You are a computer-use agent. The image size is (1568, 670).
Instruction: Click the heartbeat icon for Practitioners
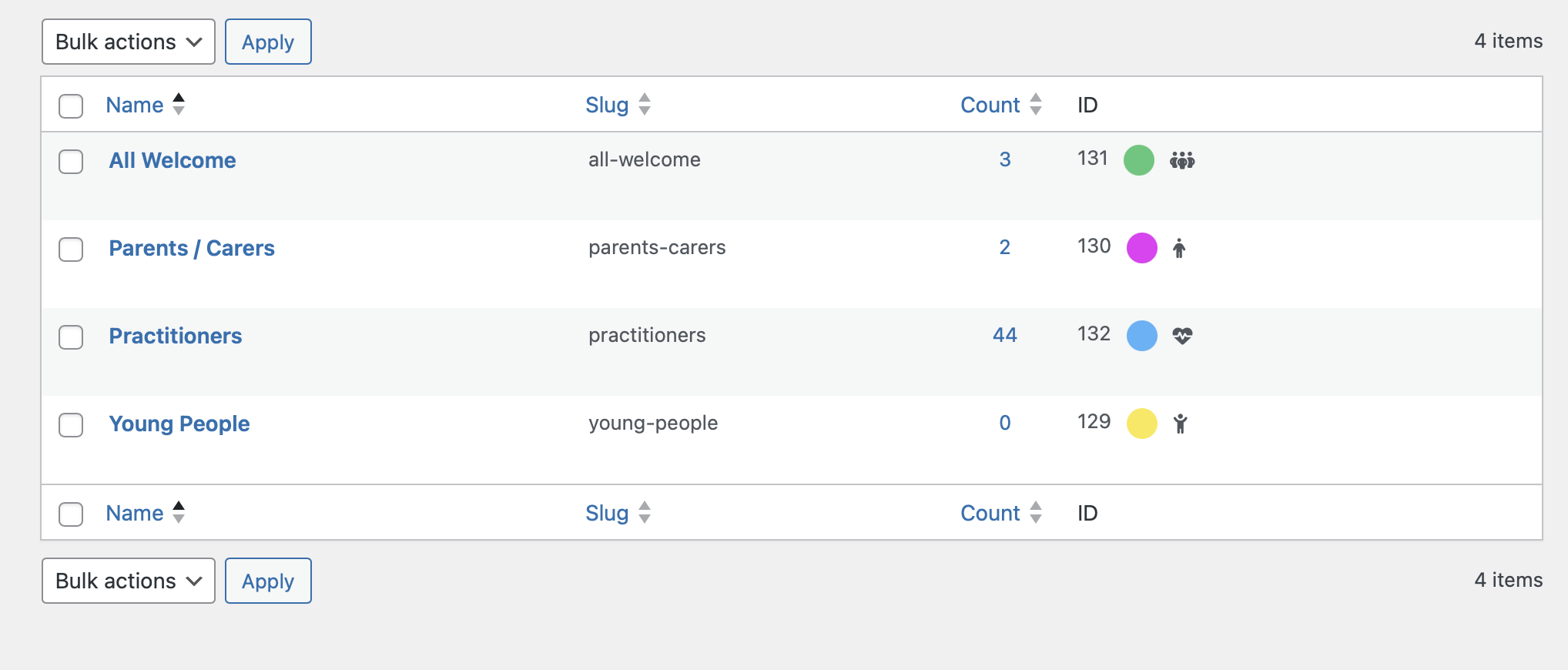coord(1182,336)
